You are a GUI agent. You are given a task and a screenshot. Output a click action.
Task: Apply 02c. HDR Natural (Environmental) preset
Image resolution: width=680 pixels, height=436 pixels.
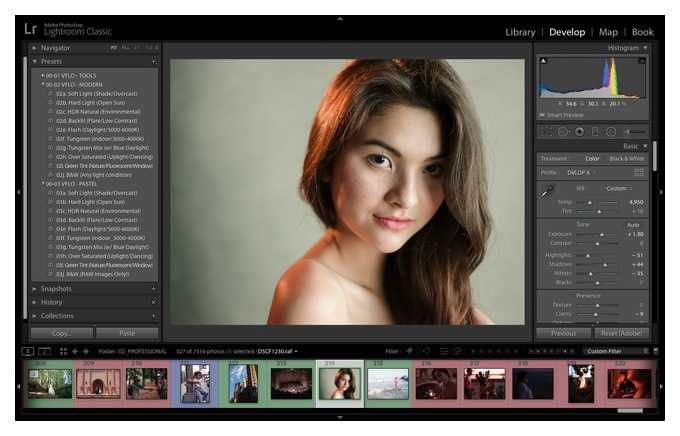[x=98, y=112]
